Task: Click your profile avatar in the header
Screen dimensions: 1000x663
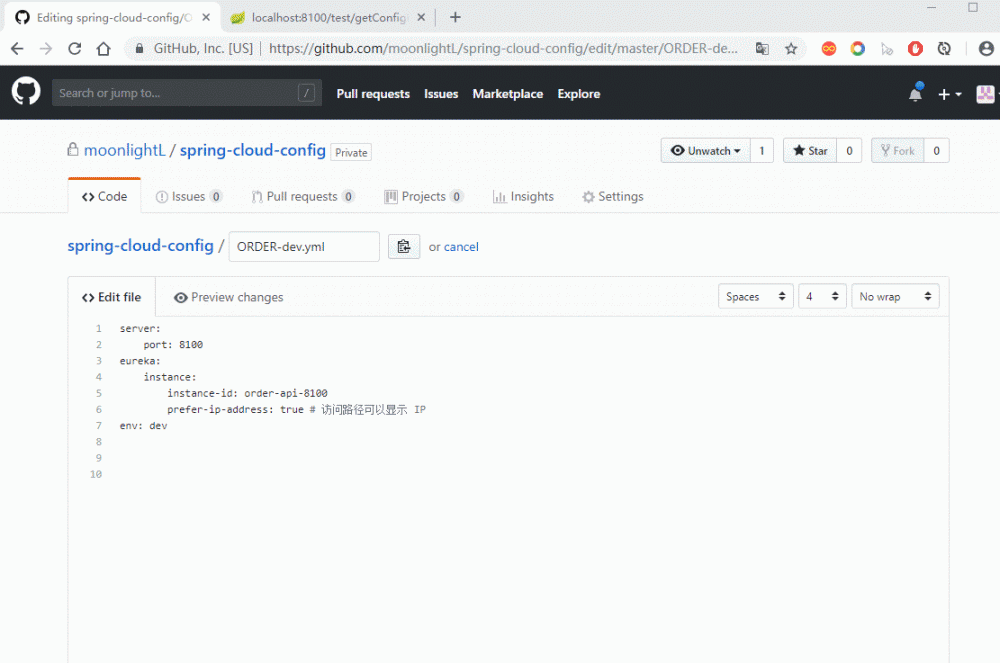Action: [985, 92]
